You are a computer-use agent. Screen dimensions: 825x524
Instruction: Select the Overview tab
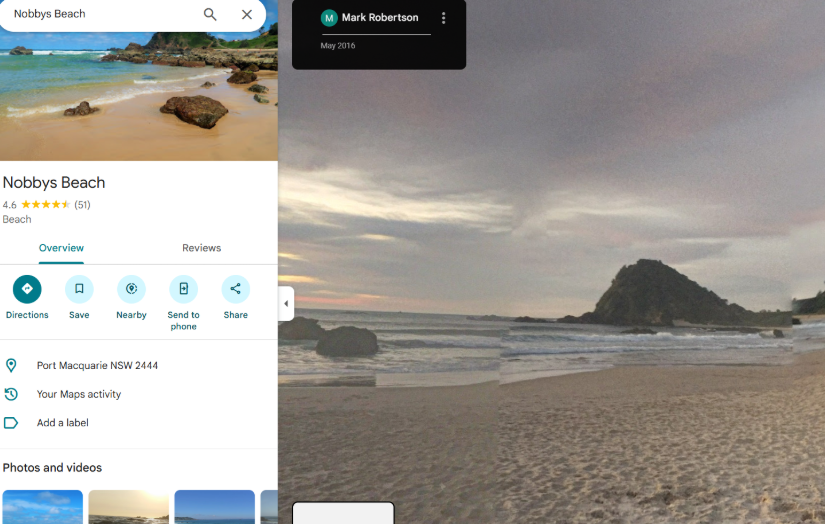click(61, 248)
